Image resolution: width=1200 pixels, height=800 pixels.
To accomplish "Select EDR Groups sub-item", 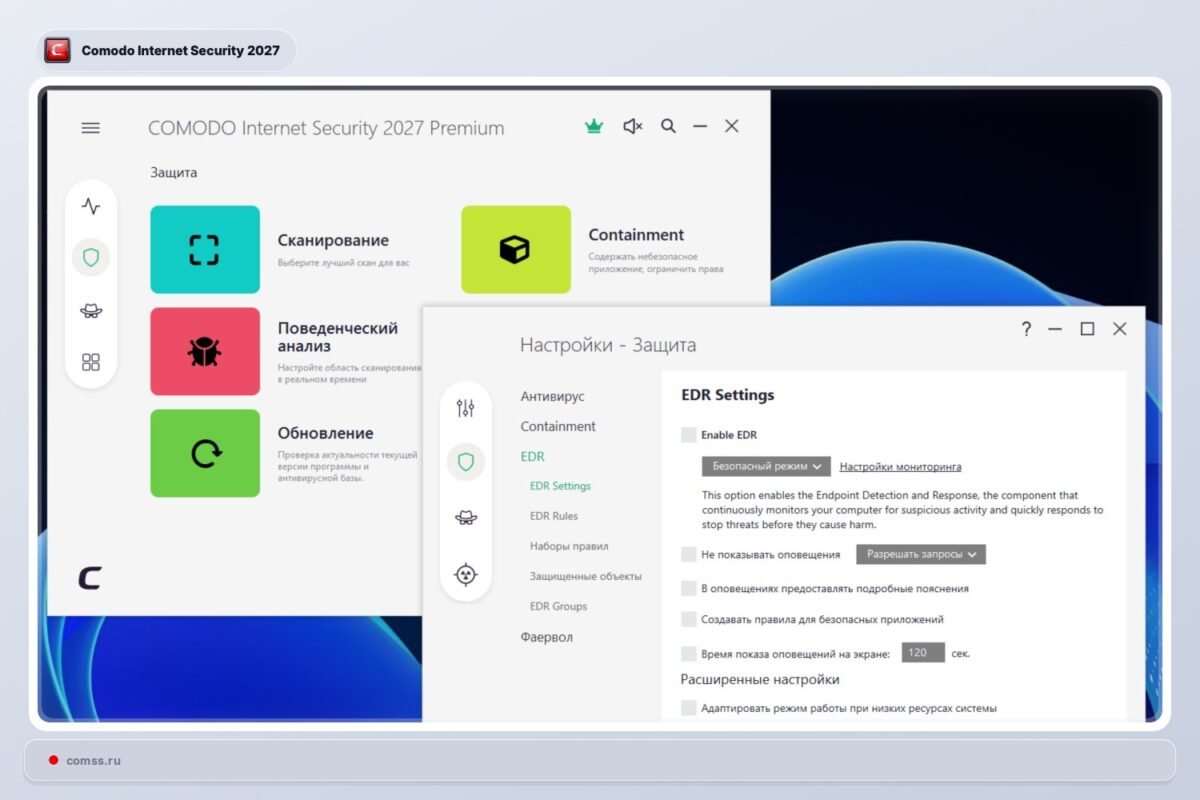I will coord(558,606).
